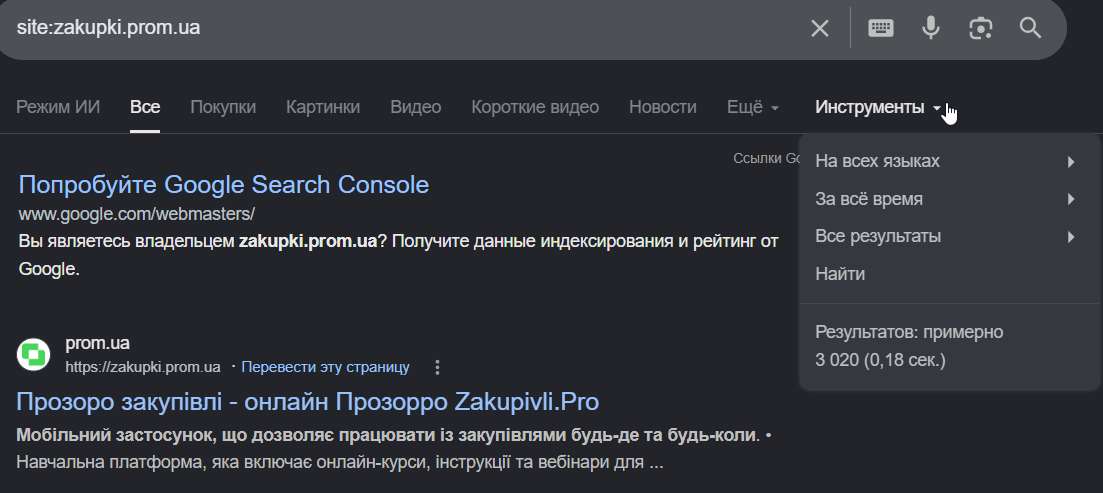Open the Картинки tab

coord(323,107)
